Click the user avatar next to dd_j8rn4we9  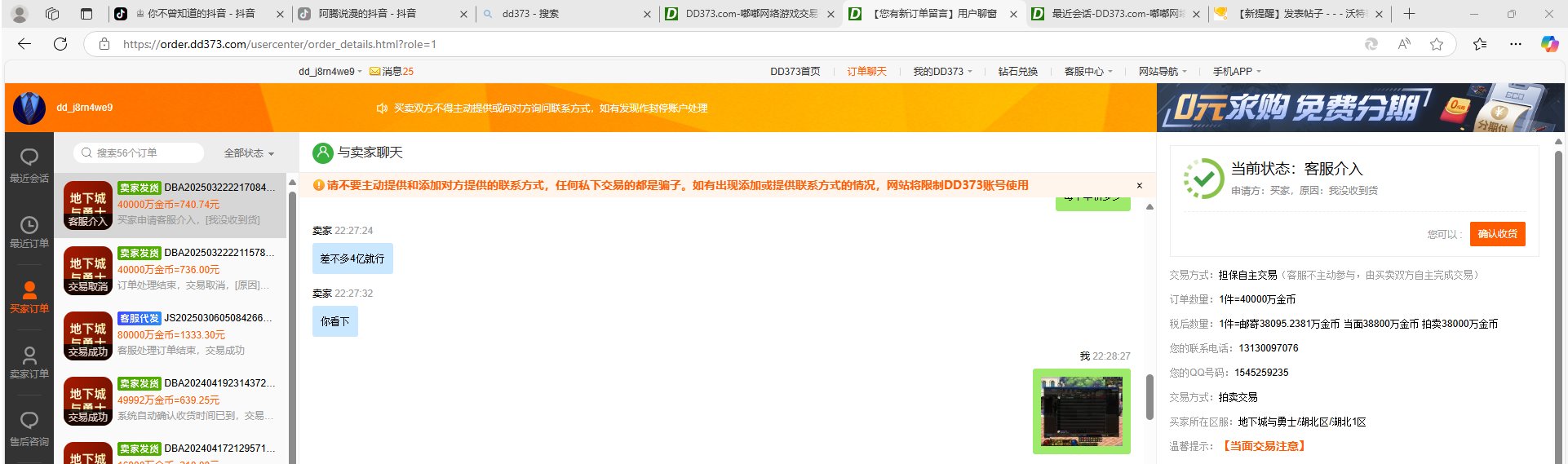29,108
